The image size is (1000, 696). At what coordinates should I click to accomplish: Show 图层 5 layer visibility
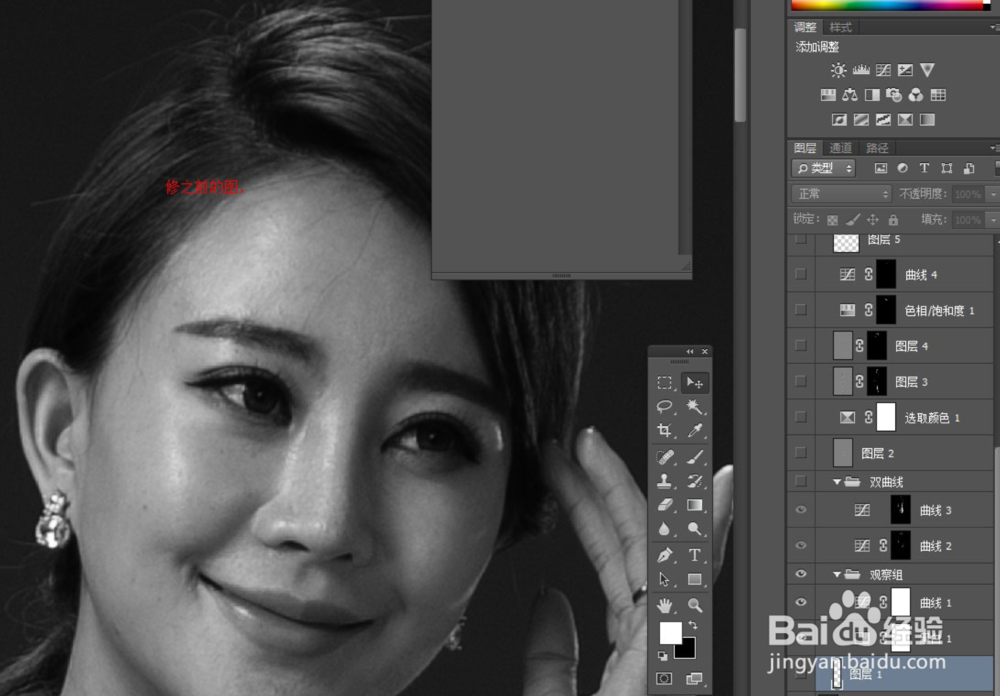point(801,240)
